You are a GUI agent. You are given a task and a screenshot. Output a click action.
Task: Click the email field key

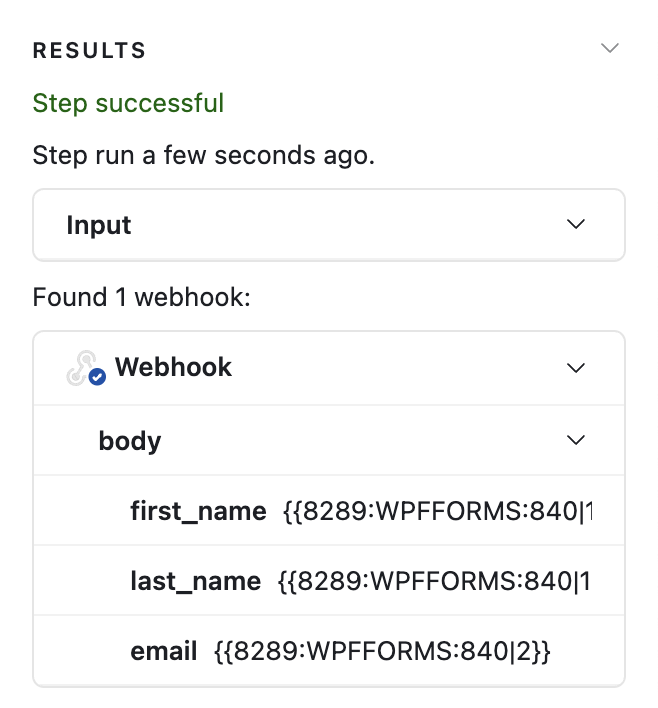163,652
